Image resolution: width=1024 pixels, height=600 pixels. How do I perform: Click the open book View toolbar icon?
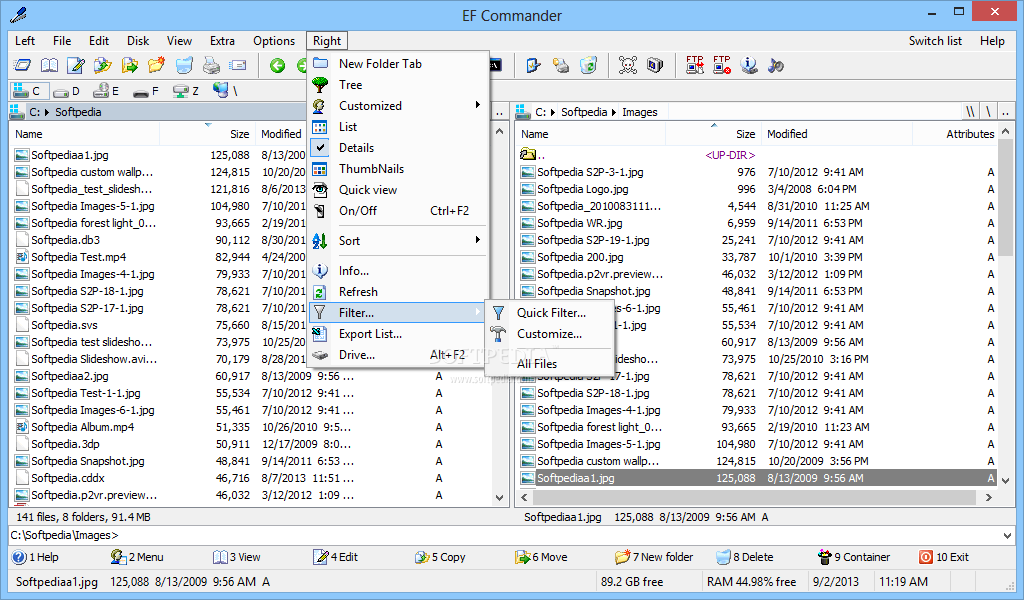click(x=50, y=65)
